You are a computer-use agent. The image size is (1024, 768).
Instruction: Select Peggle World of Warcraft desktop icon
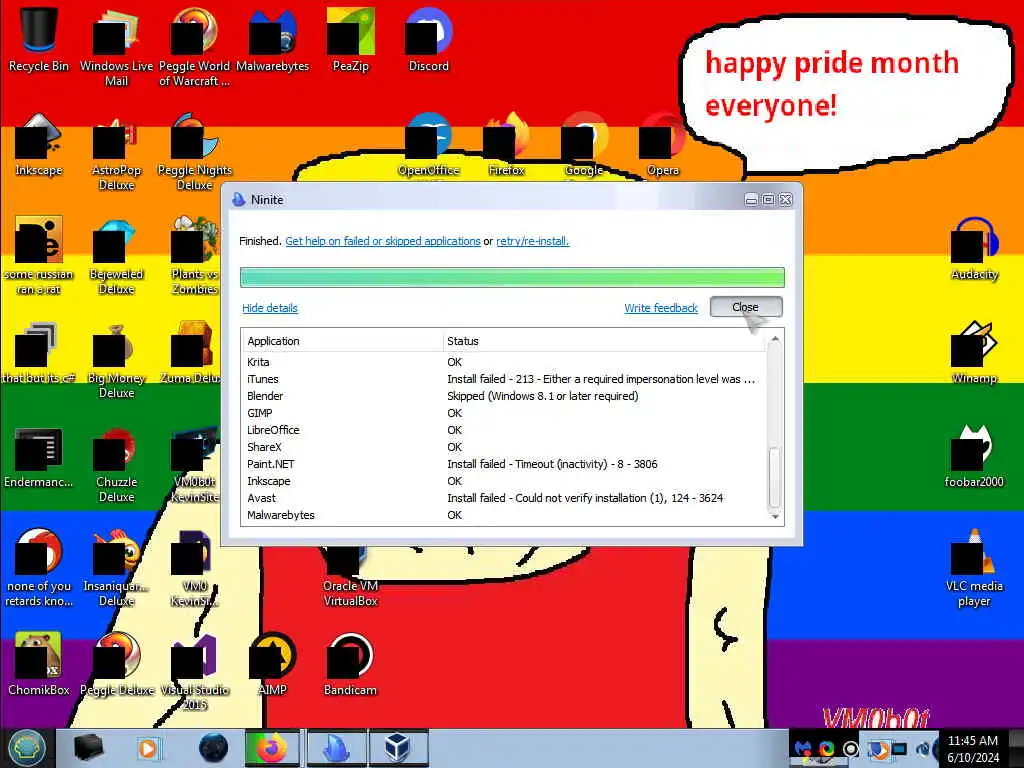pos(194,47)
